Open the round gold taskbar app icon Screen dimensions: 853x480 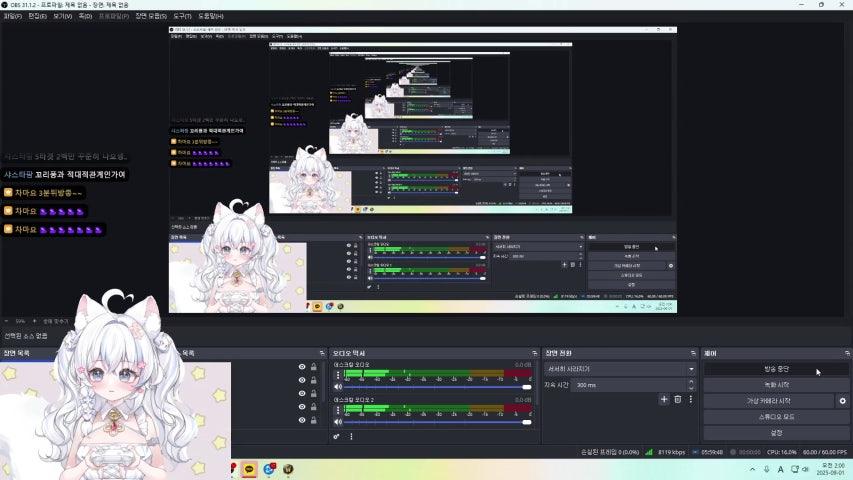pyautogui.click(x=288, y=469)
